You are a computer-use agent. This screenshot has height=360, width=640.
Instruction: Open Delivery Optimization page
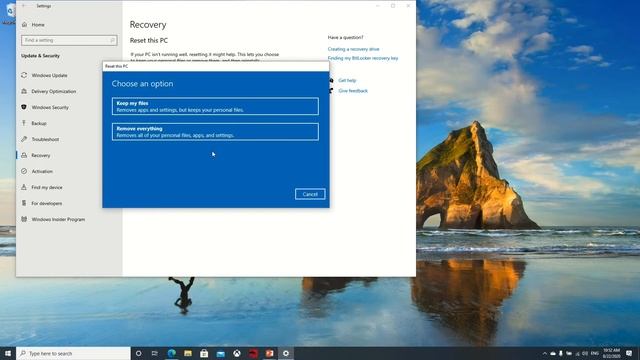(53, 91)
